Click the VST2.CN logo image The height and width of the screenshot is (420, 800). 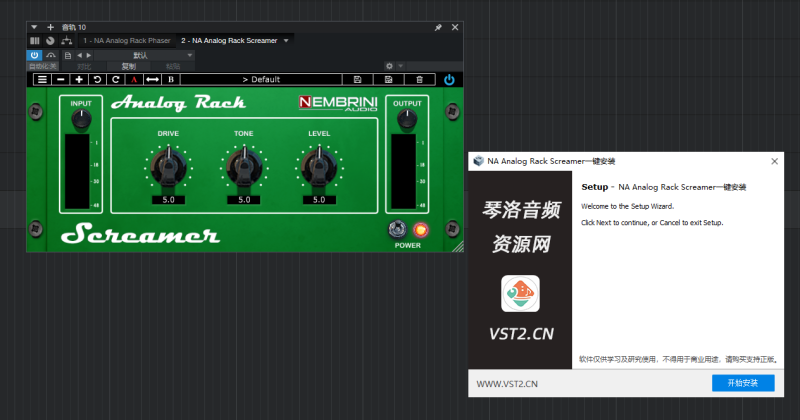point(520,293)
